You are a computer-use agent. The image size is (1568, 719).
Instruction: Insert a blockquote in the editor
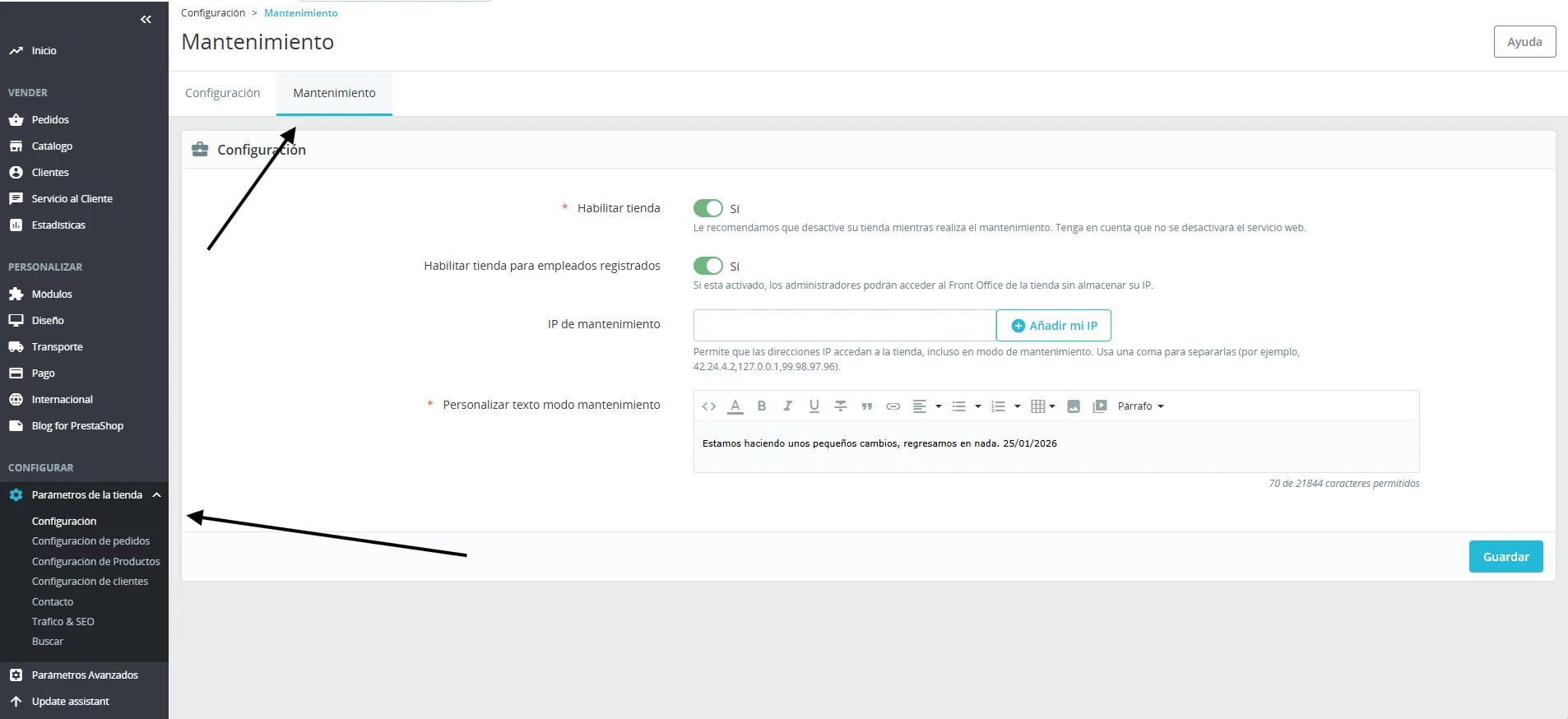(x=867, y=406)
